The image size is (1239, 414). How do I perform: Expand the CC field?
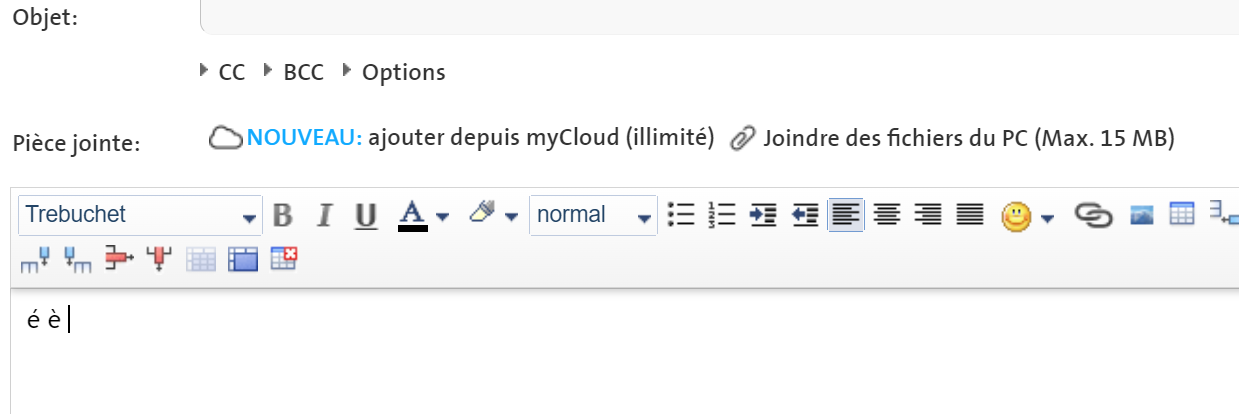(224, 72)
